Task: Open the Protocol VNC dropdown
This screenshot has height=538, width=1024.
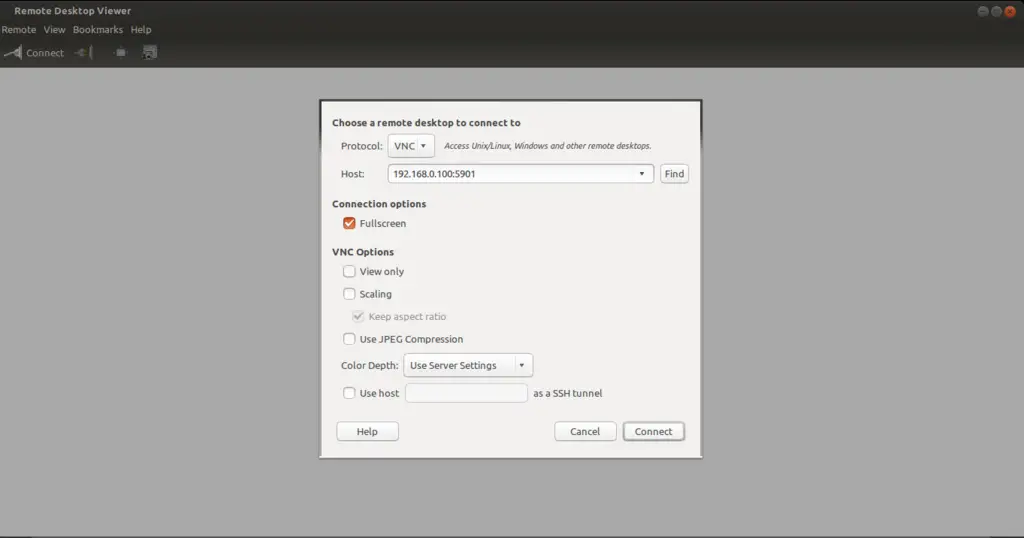Action: 411,146
